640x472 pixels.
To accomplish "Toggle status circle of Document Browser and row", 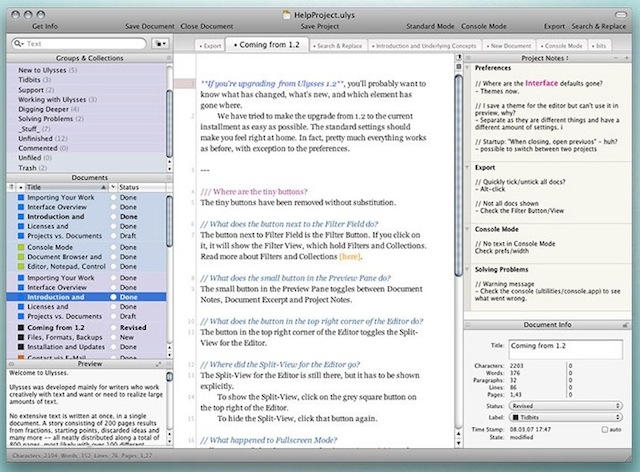I will (x=113, y=257).
